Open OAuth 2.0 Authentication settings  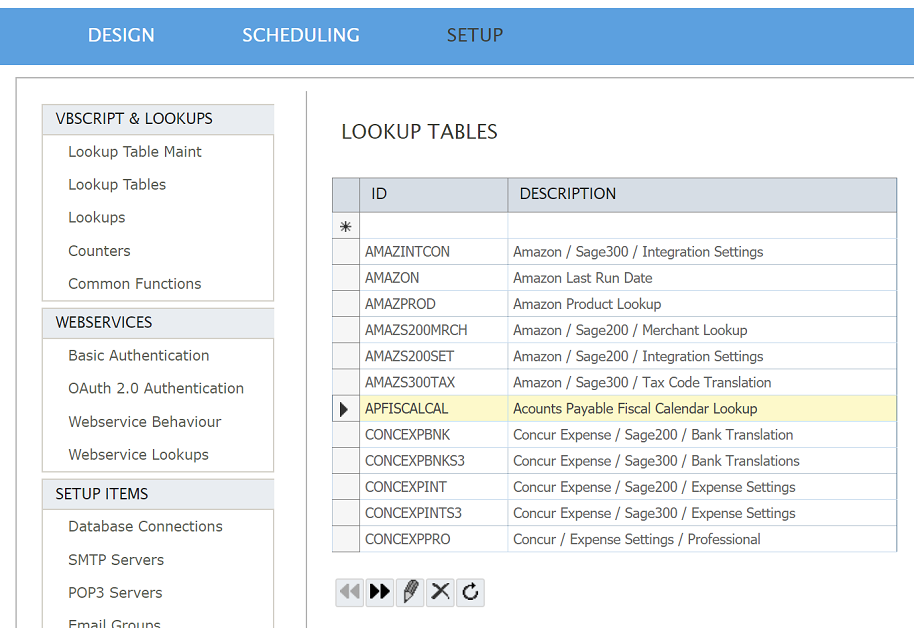(x=156, y=388)
